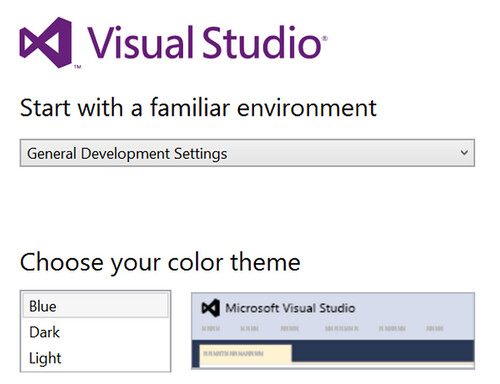
Task: Click the dropdown arrow of environment combo box
Action: pos(464,153)
